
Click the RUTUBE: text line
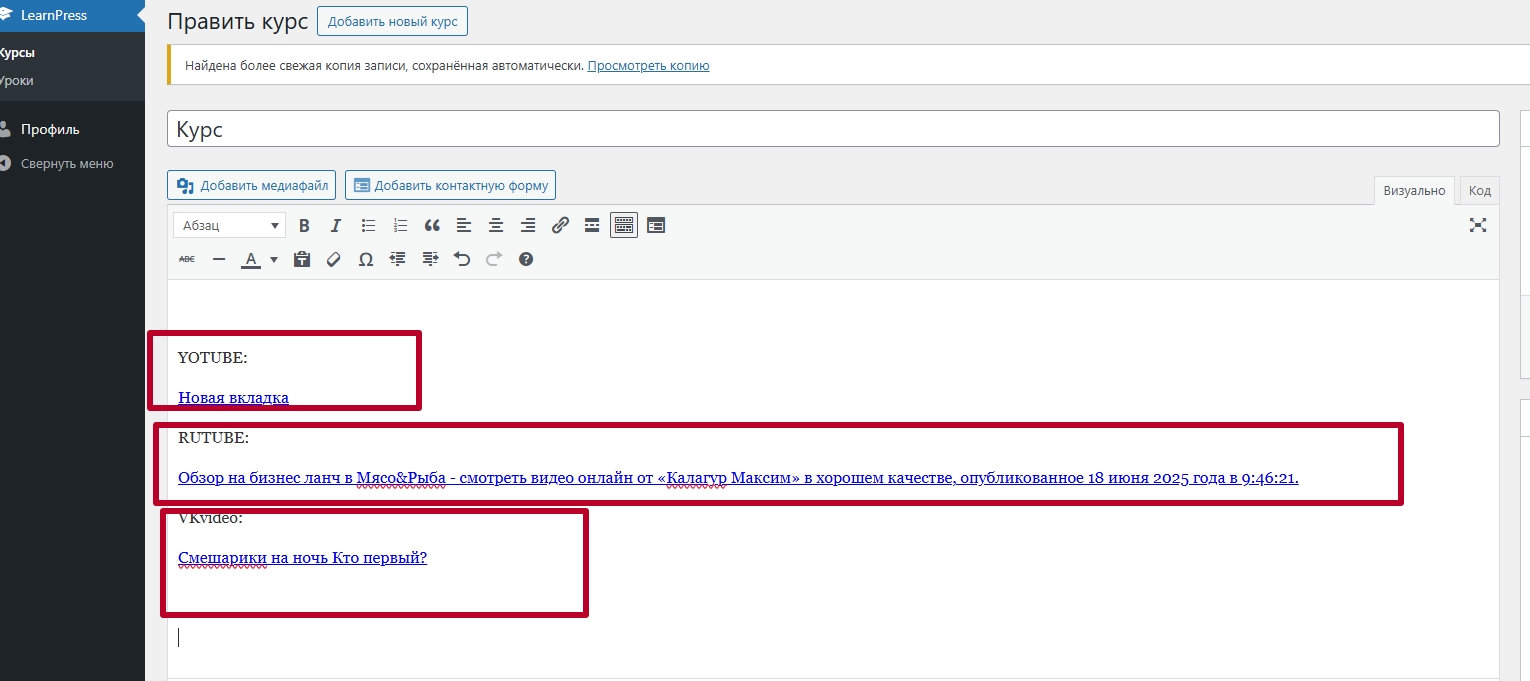213,437
